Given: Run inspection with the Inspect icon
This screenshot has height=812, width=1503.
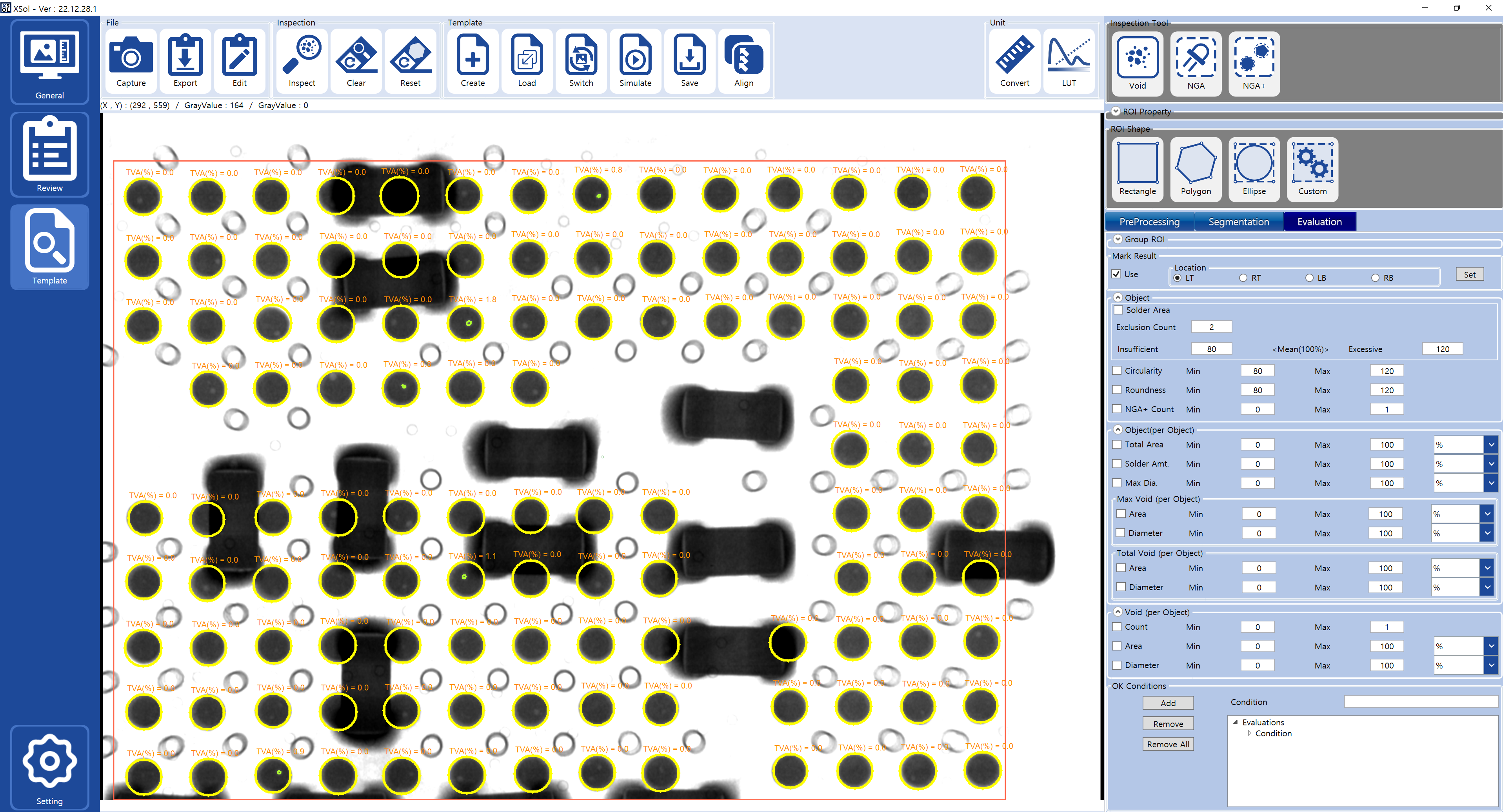Looking at the screenshot, I should click(x=302, y=56).
